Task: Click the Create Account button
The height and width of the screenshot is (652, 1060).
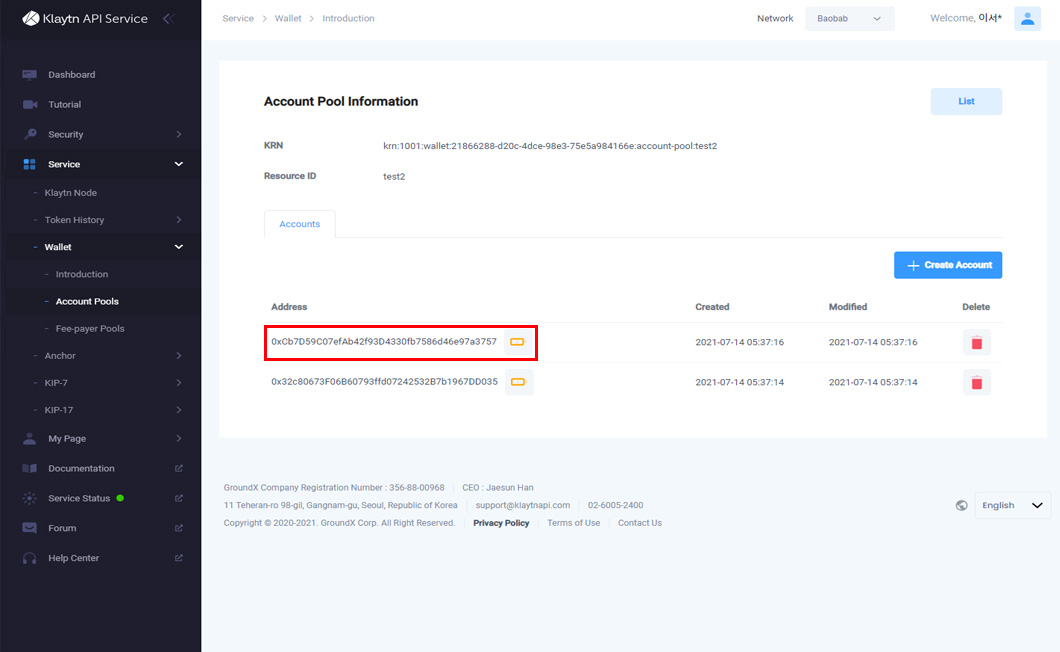Action: pos(948,265)
